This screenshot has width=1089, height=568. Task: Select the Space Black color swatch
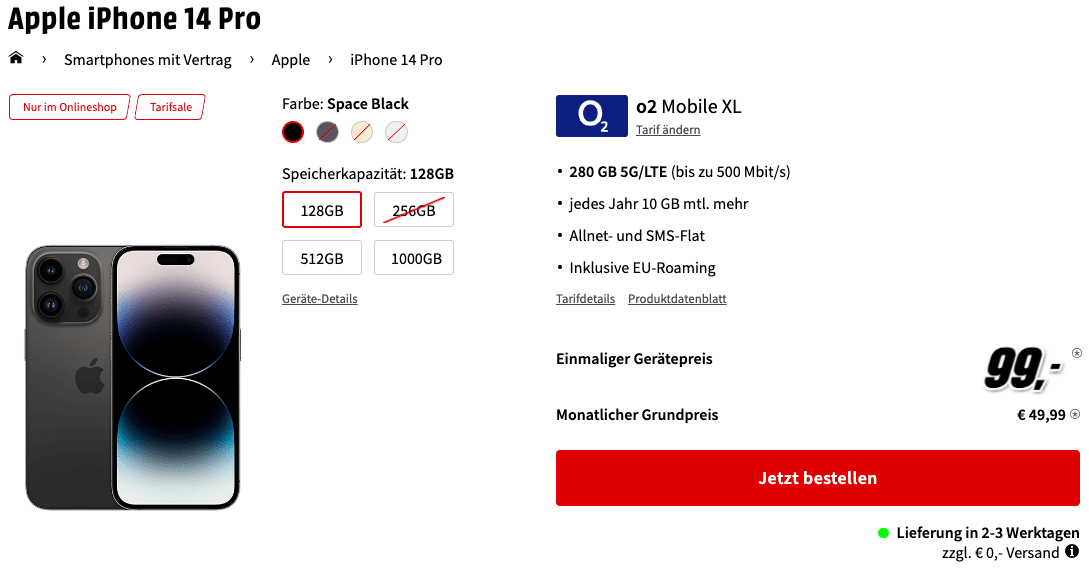(x=293, y=132)
